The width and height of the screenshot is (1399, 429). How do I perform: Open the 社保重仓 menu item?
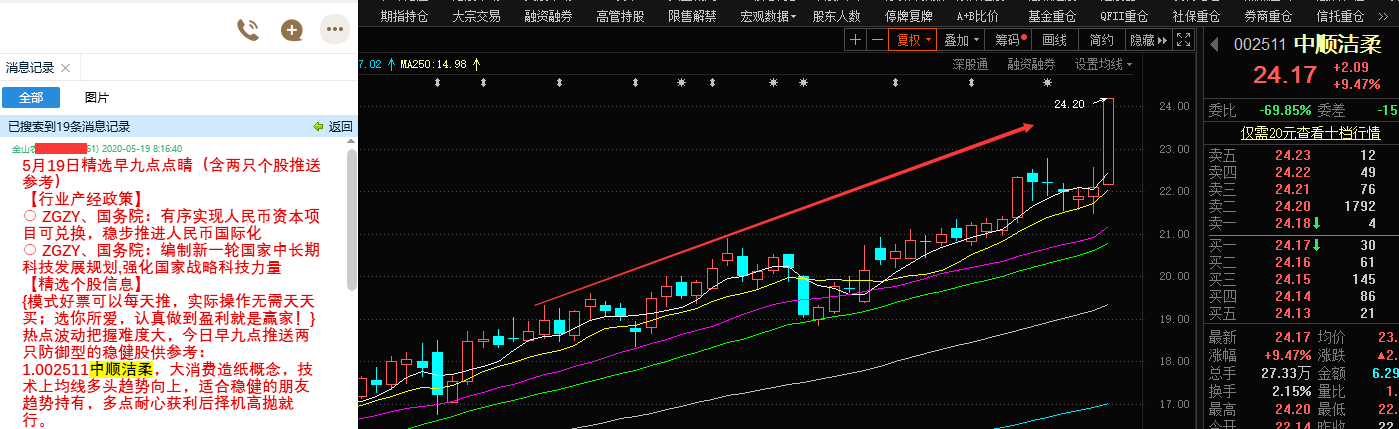pos(1196,16)
